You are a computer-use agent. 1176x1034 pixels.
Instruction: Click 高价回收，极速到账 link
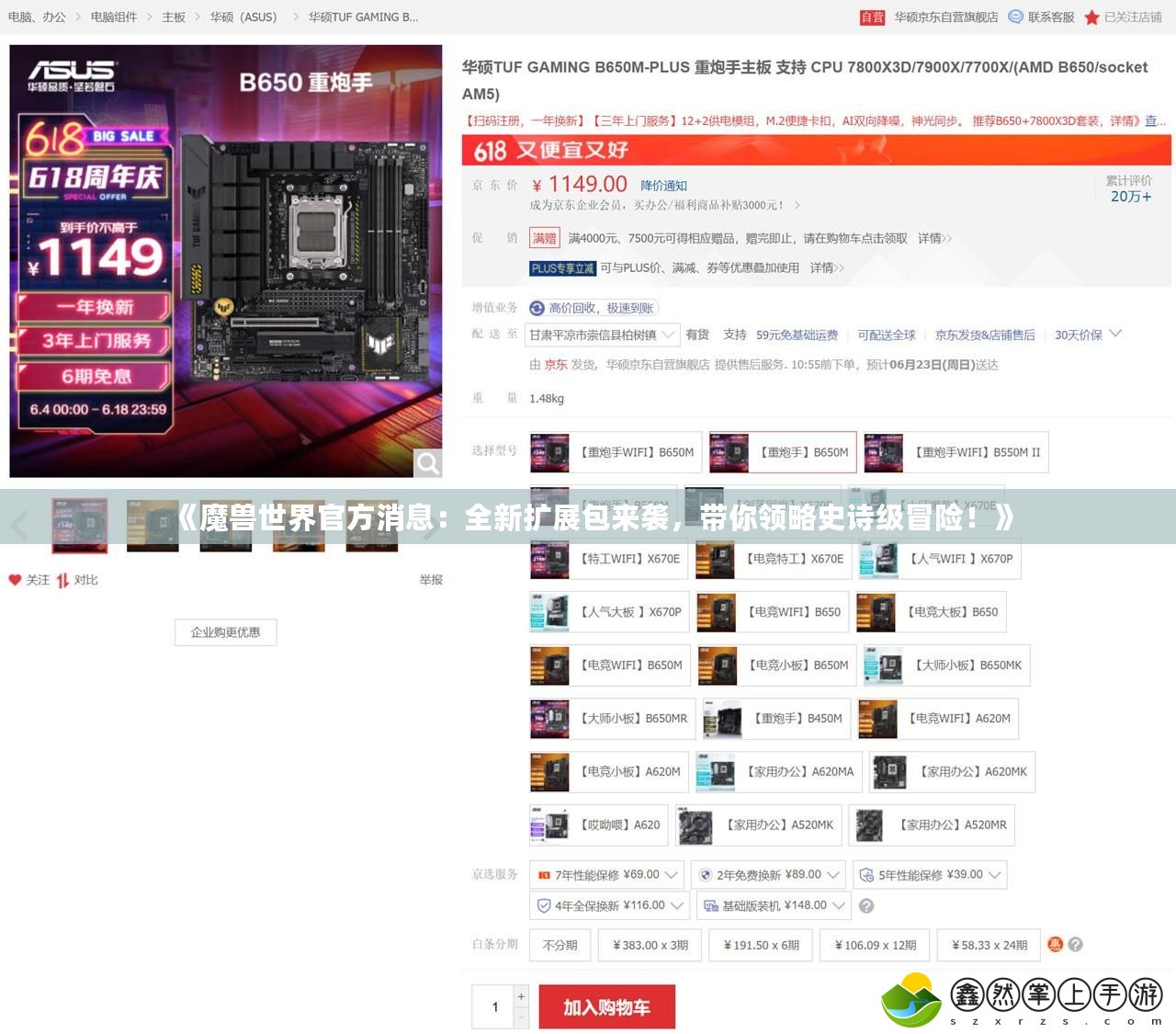[x=601, y=308]
